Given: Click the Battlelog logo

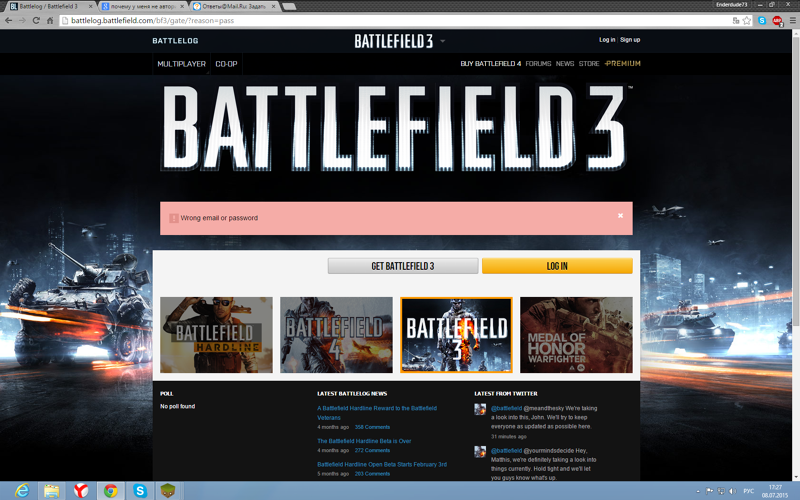Looking at the screenshot, I should click(x=175, y=41).
